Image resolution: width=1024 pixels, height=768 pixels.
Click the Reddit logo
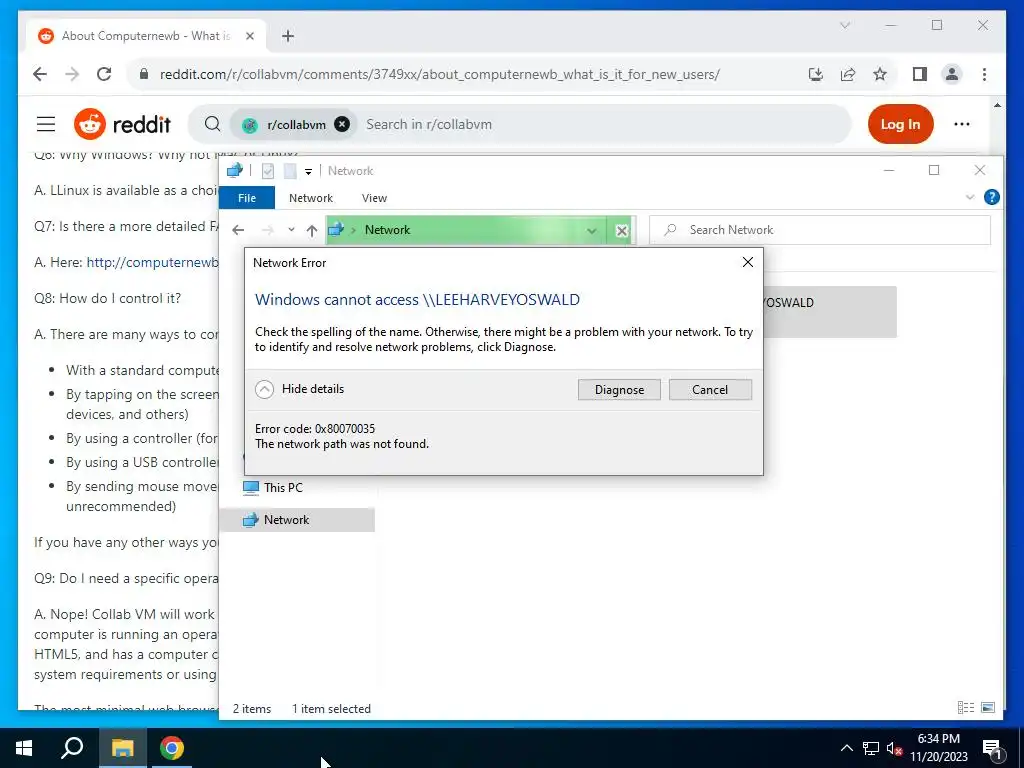[122, 124]
